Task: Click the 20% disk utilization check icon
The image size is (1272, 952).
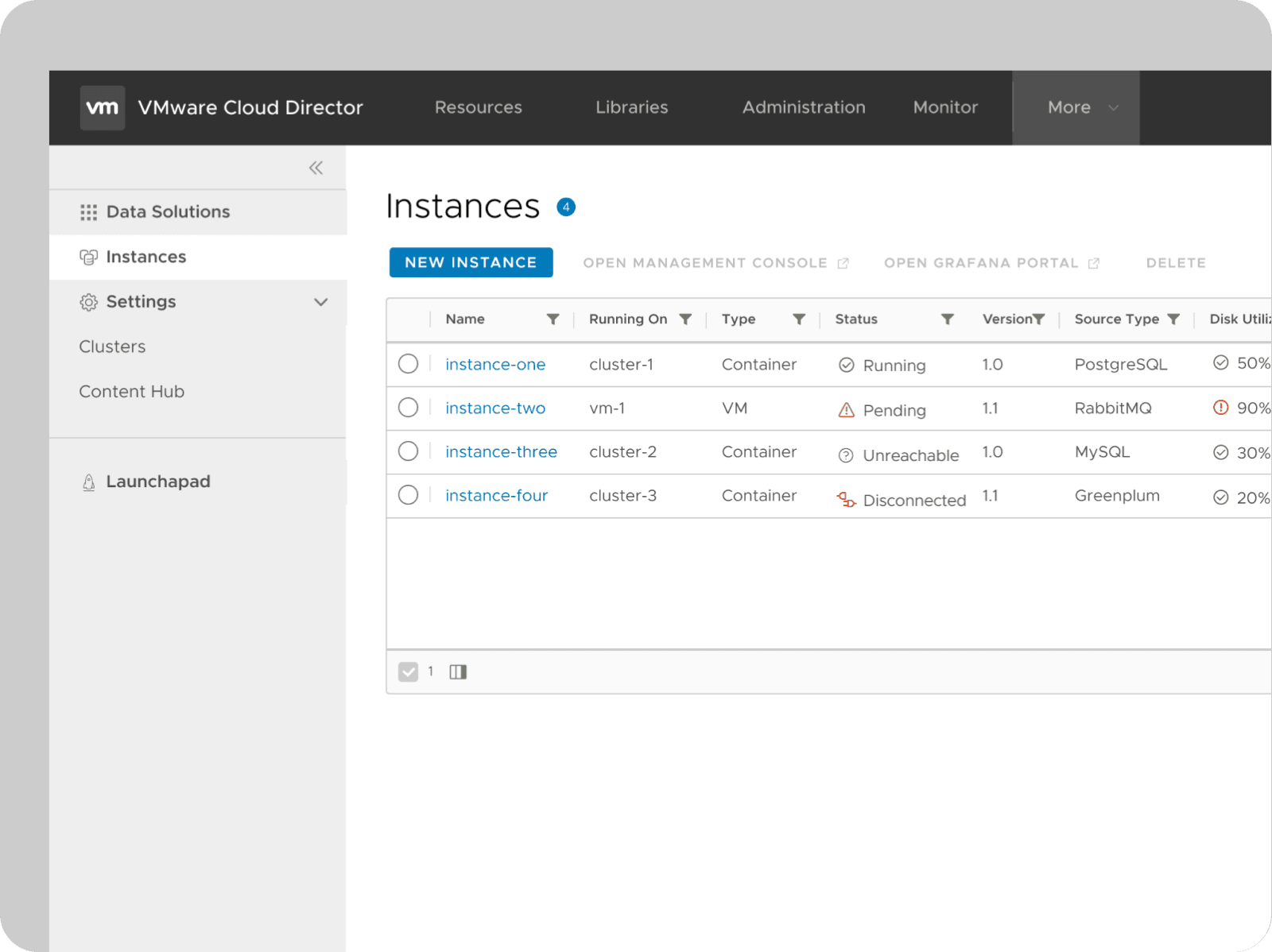Action: [x=1221, y=497]
